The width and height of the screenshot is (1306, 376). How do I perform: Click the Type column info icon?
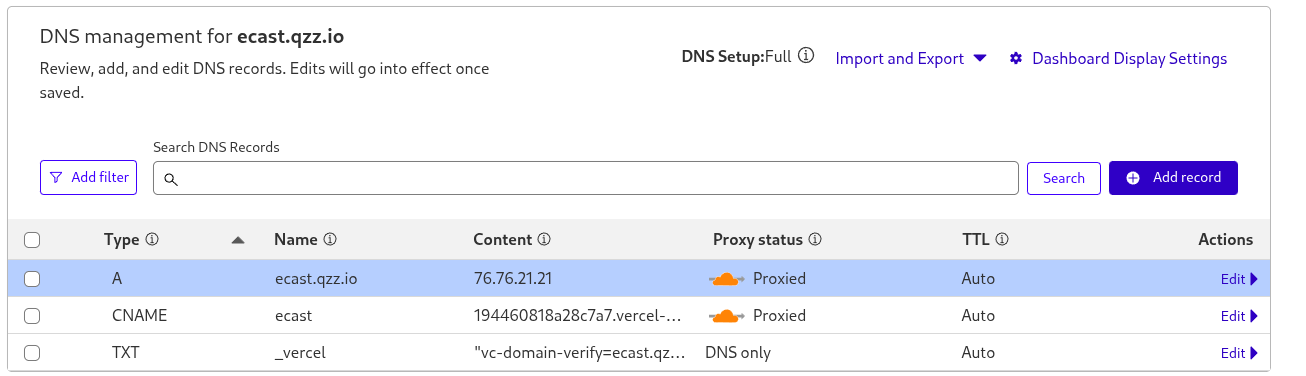tap(153, 240)
